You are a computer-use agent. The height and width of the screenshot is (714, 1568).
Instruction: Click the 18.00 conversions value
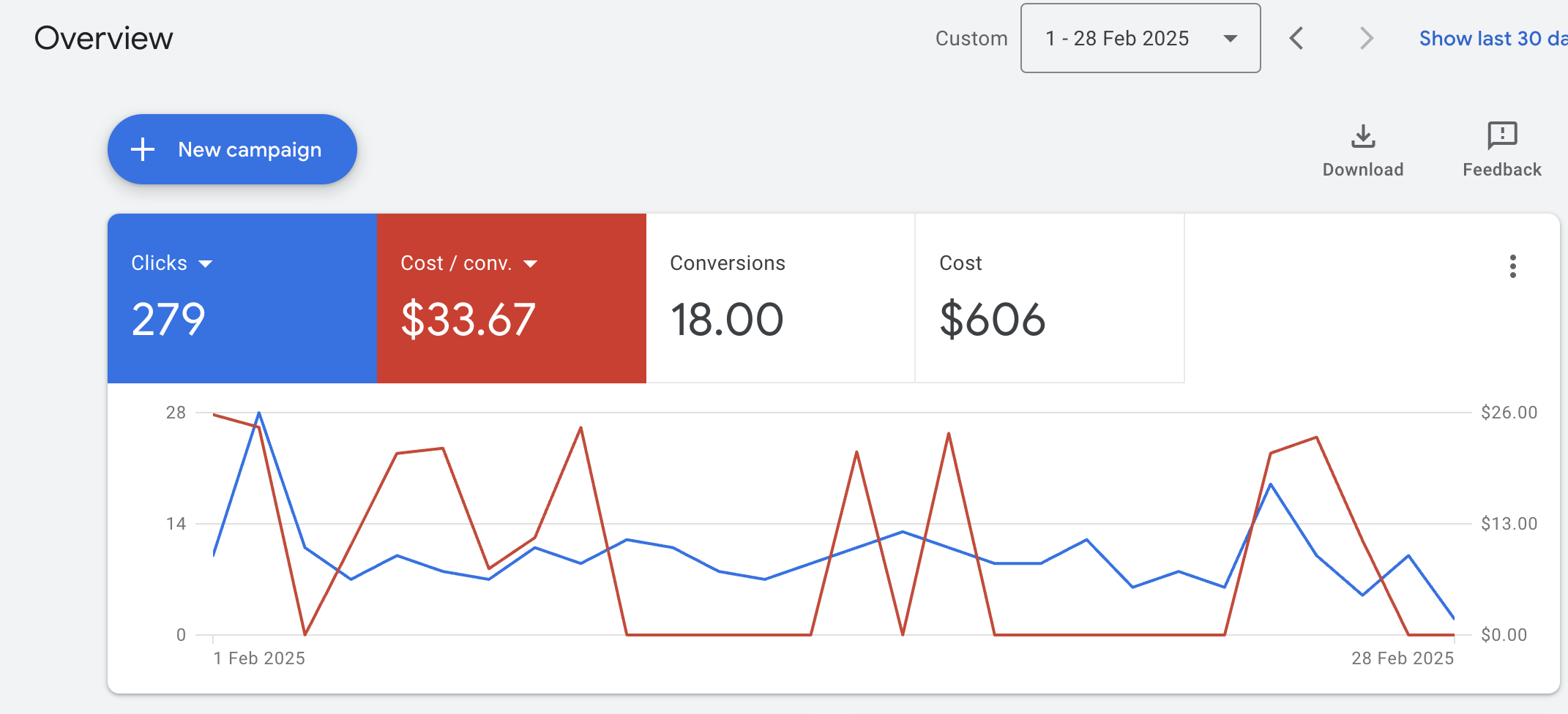pos(727,320)
